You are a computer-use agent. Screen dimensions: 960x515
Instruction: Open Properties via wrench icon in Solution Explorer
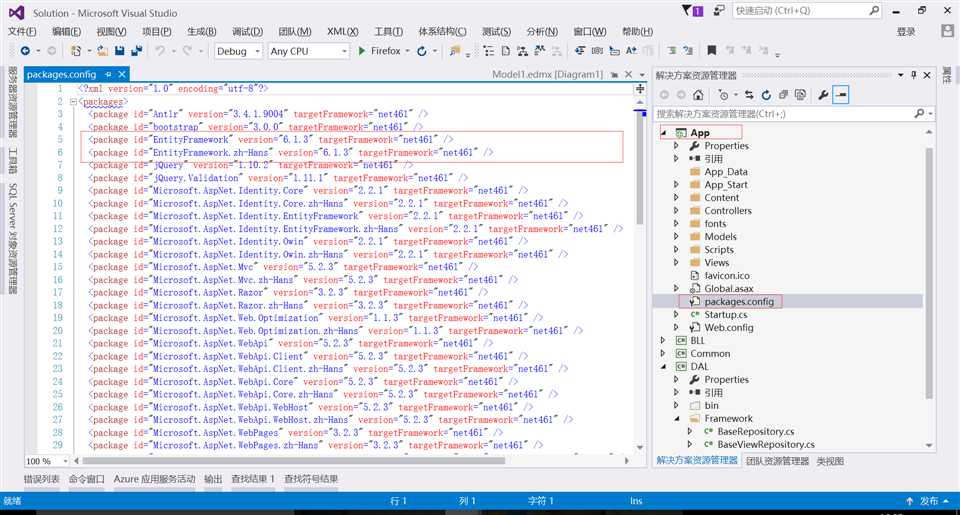pos(823,95)
